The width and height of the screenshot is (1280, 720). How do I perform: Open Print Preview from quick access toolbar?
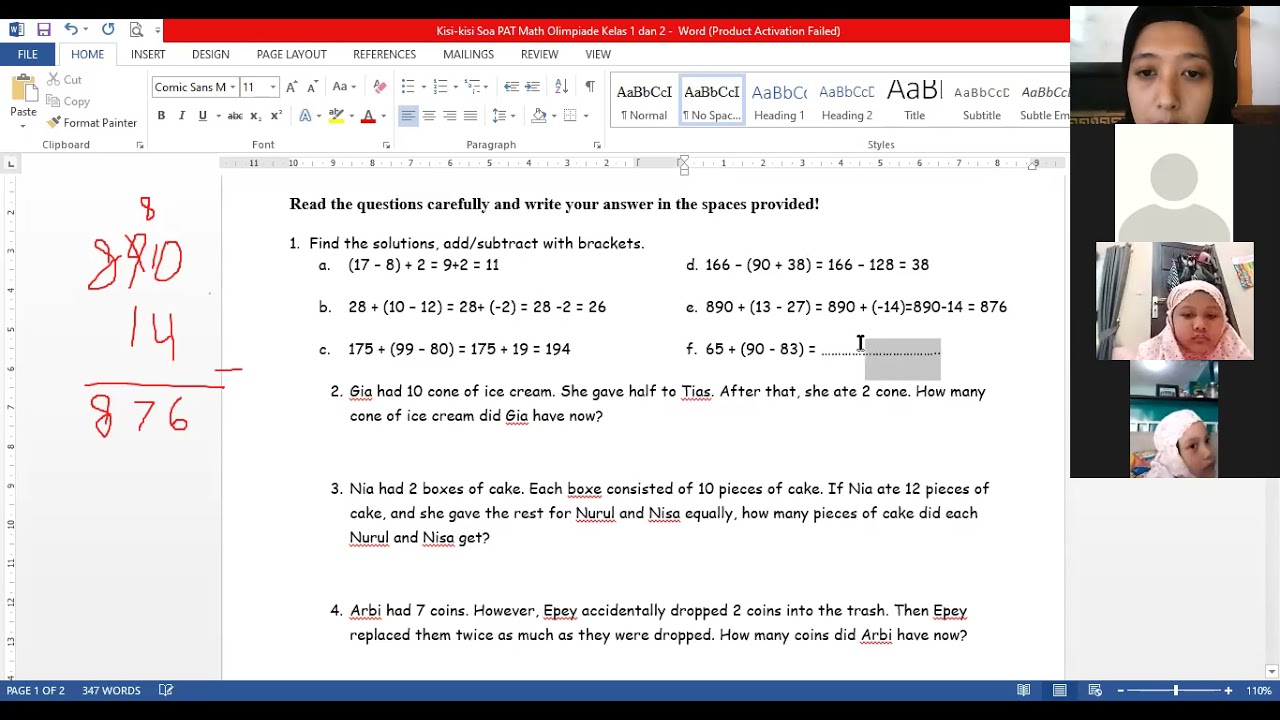[x=136, y=30]
